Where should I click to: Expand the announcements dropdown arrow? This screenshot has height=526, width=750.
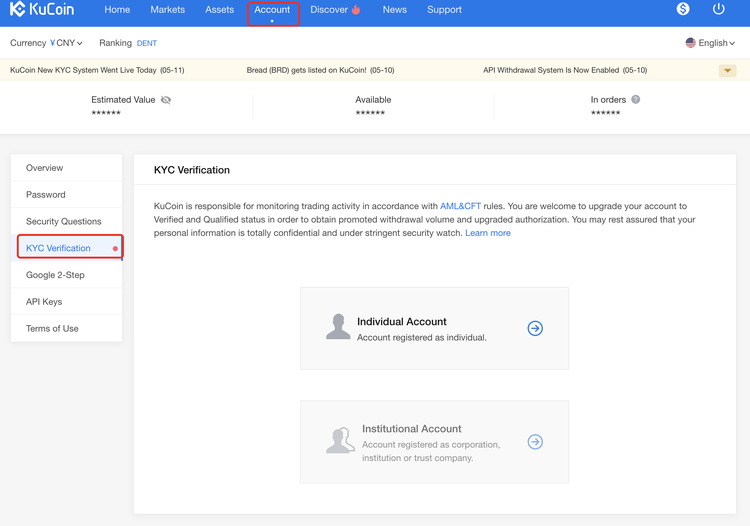pyautogui.click(x=727, y=71)
